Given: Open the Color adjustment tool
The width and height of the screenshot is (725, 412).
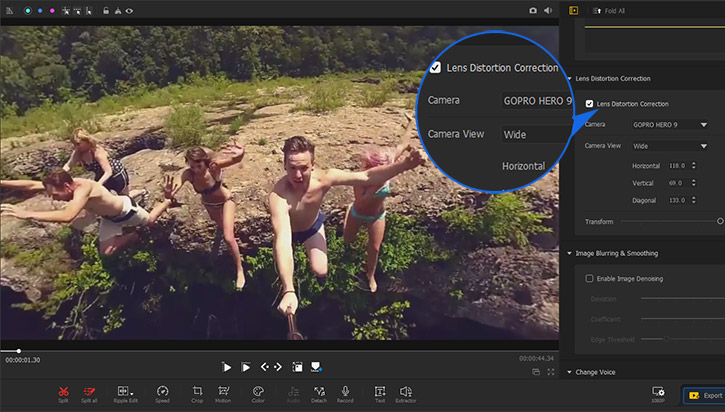Looking at the screenshot, I should coord(257,391).
